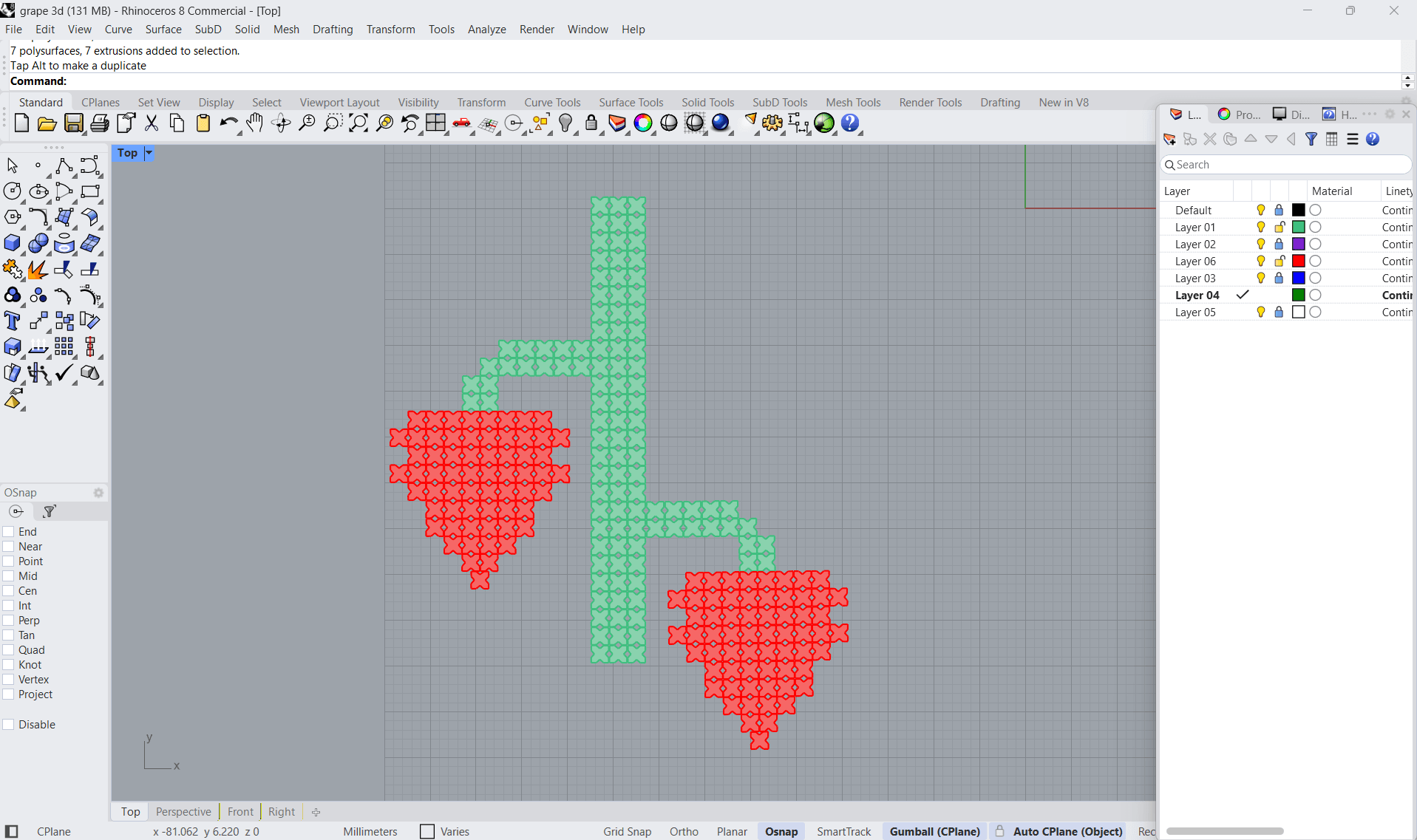Open the Transform menu in menu bar
The width and height of the screenshot is (1417, 840).
tap(390, 30)
